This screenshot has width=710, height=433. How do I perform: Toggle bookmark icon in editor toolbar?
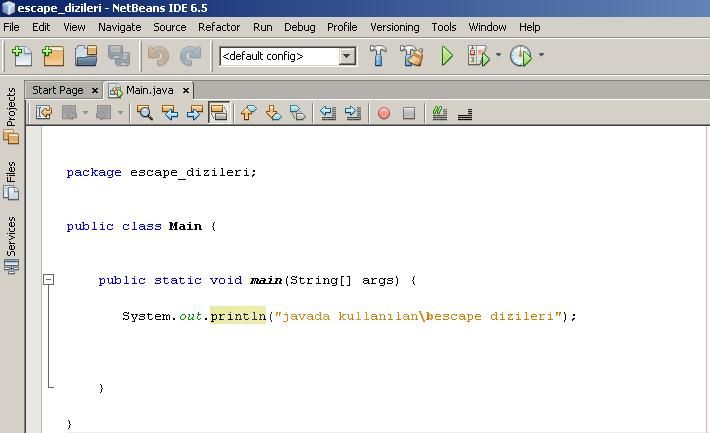tap(298, 113)
